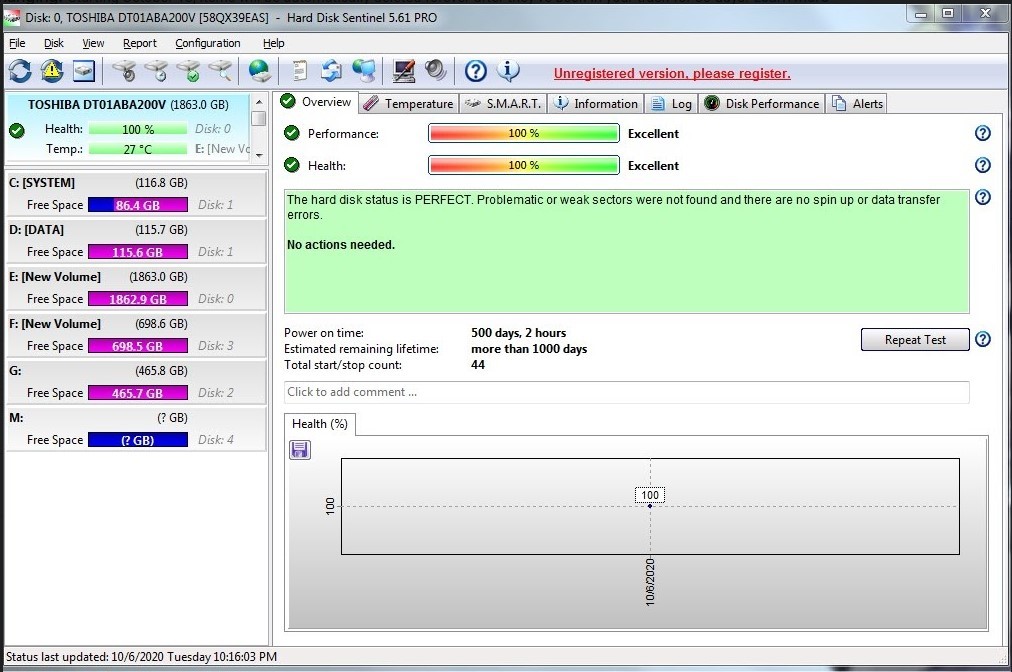Screen dimensions: 1012x672
Task: Click the D: Free Space 115.6 GB bar
Action: point(137,252)
